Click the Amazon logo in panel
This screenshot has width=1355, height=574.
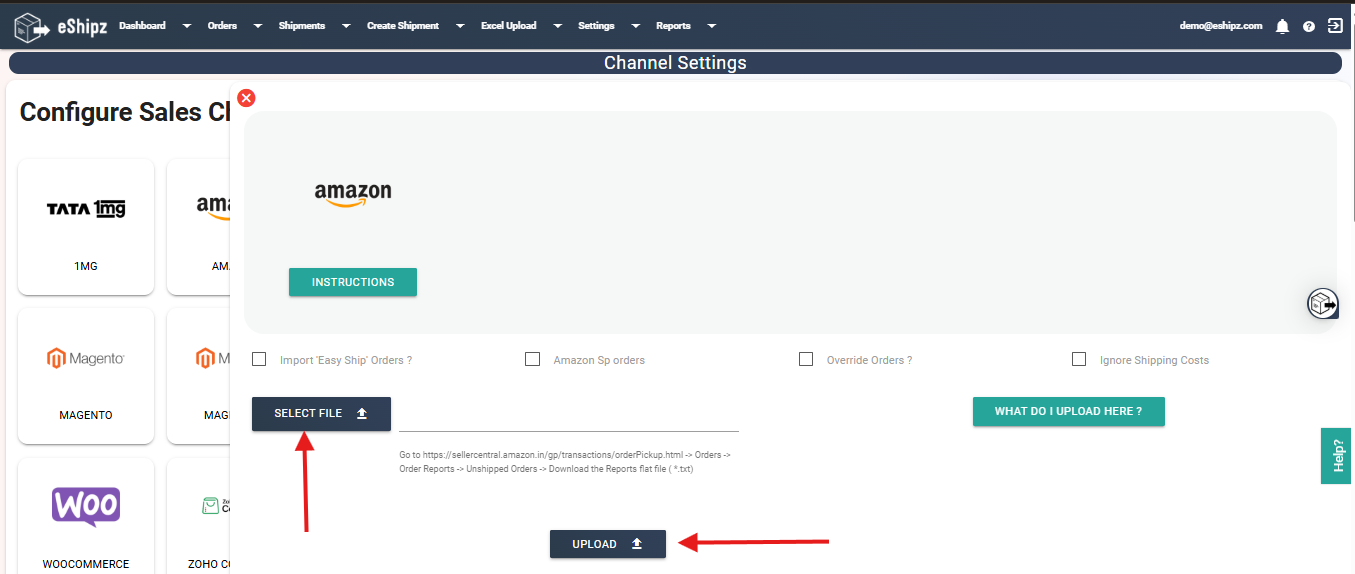(x=353, y=194)
